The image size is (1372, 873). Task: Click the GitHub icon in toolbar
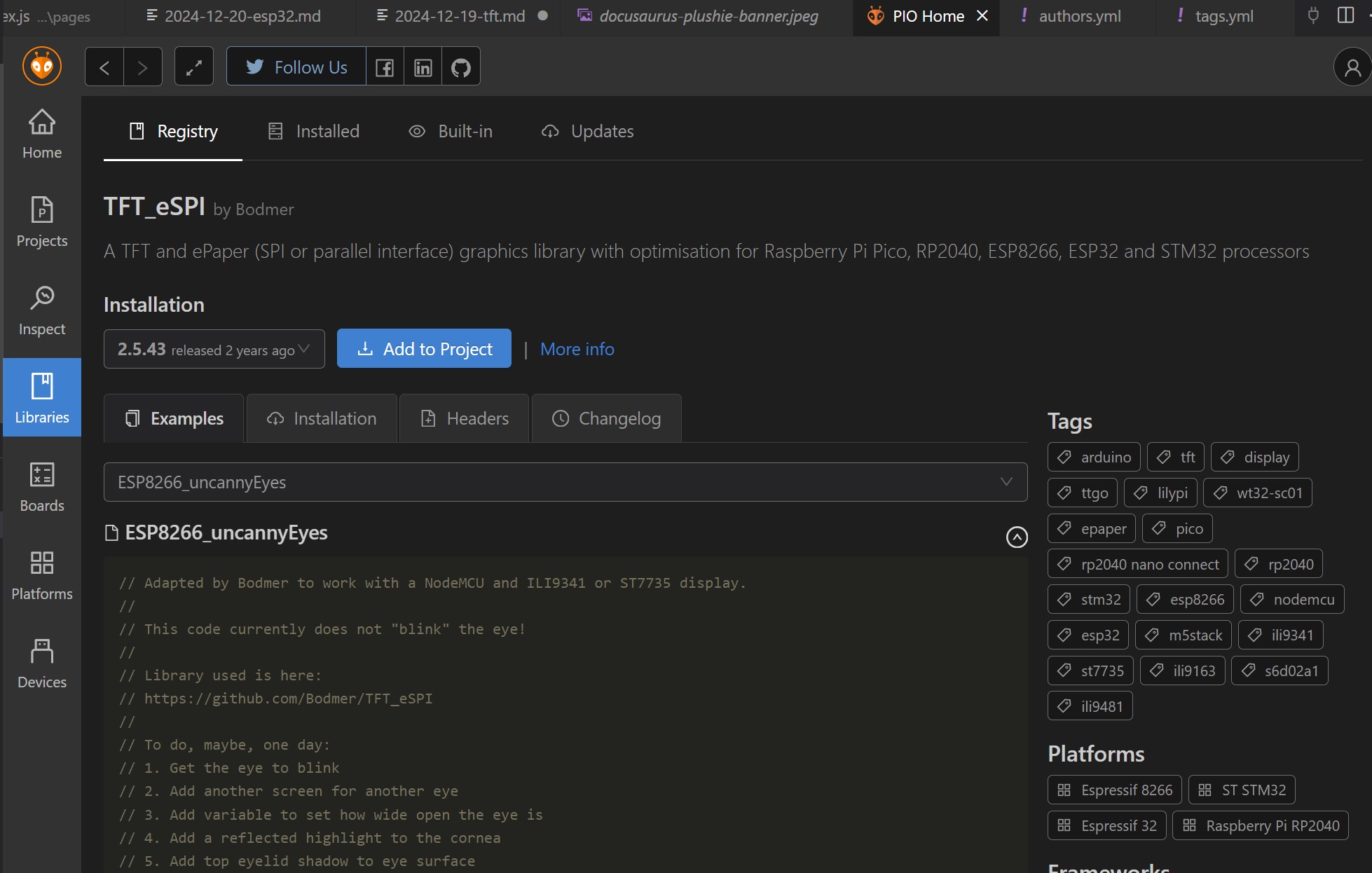tap(461, 67)
